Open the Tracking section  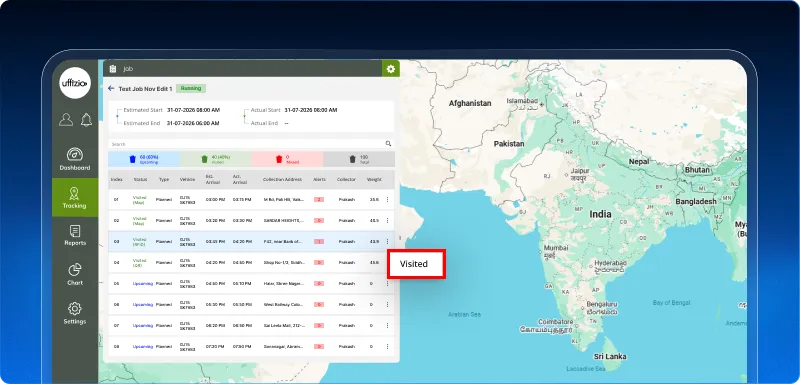[75, 198]
